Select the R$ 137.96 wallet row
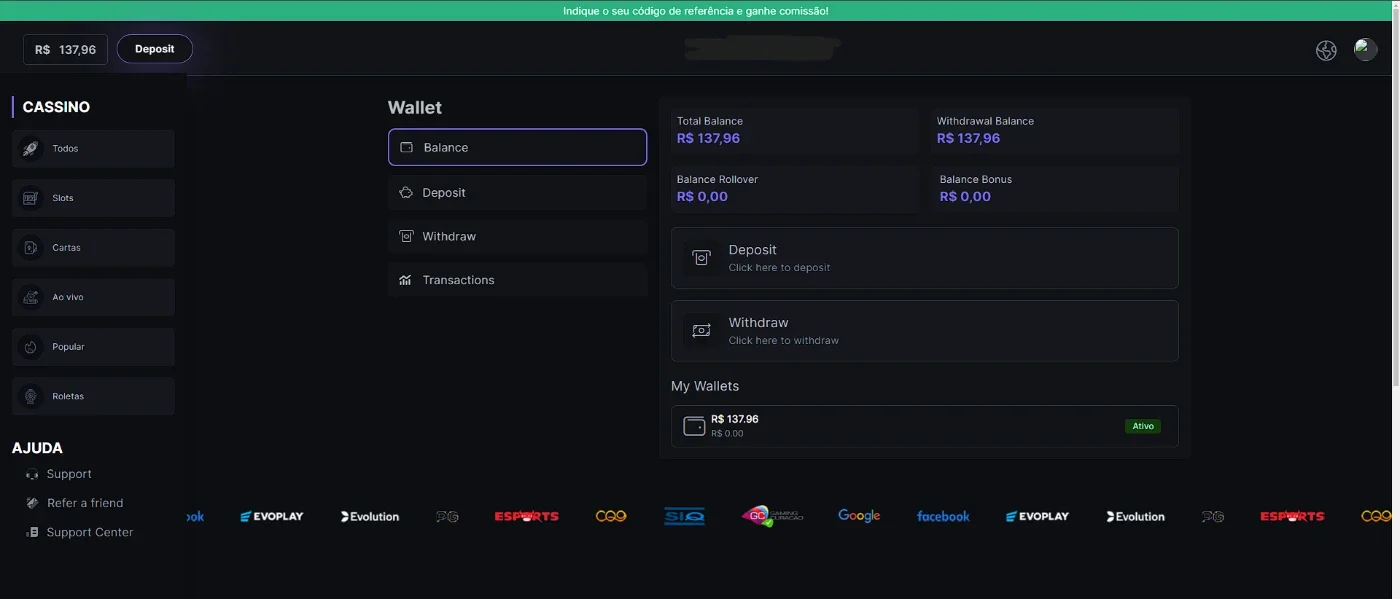The image size is (1400, 599). coord(924,426)
